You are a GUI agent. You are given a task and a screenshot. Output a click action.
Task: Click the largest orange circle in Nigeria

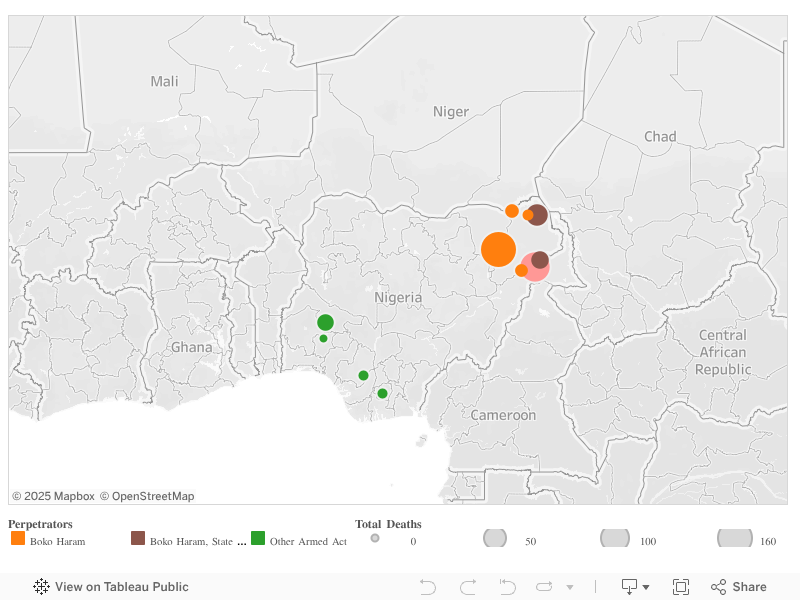click(498, 249)
